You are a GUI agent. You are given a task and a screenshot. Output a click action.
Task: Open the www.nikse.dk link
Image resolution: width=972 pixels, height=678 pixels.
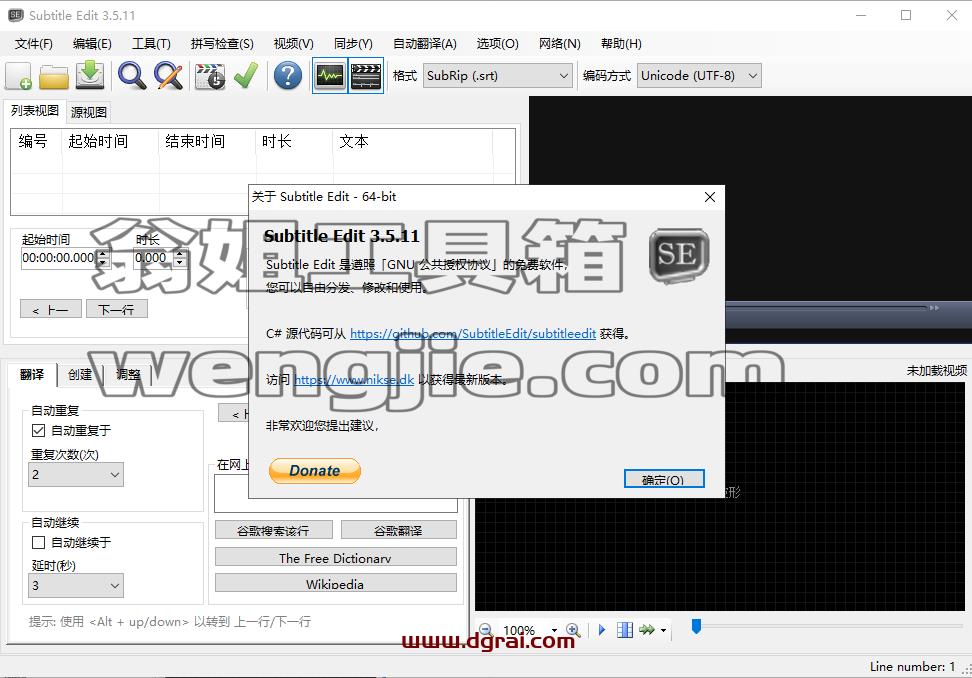(353, 379)
